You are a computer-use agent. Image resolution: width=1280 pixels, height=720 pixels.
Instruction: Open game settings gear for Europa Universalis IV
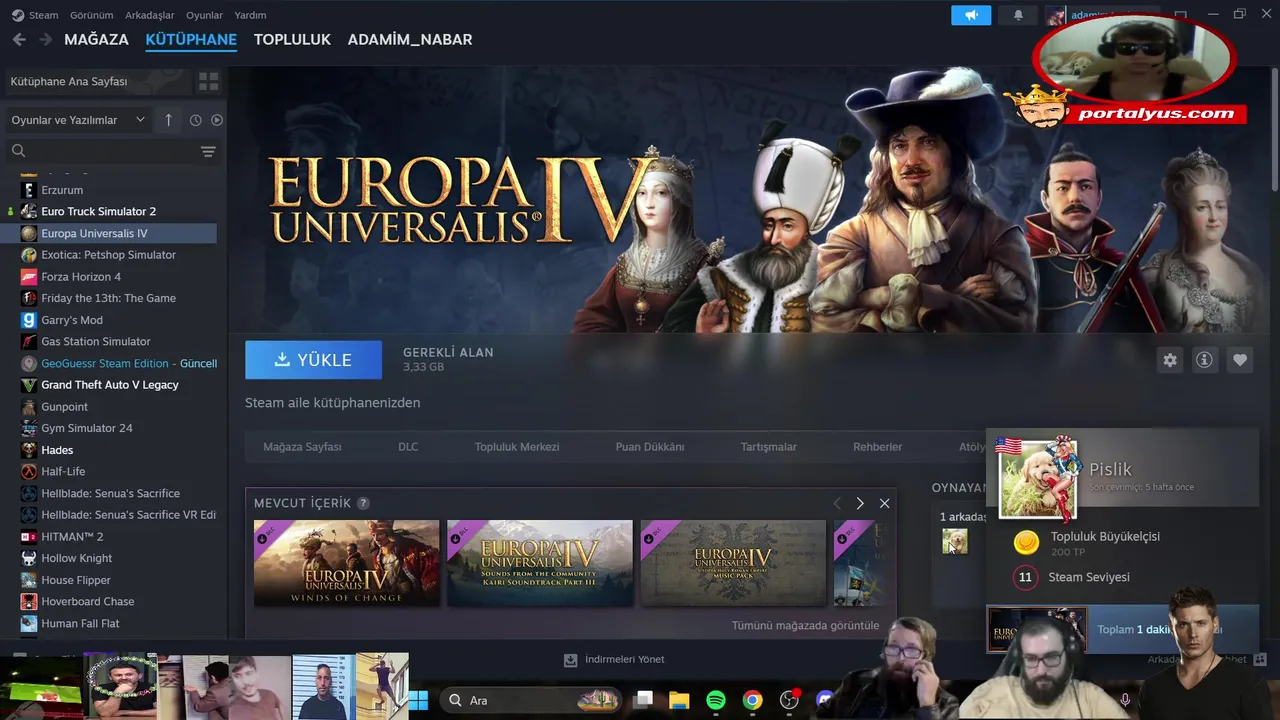[x=1170, y=360]
